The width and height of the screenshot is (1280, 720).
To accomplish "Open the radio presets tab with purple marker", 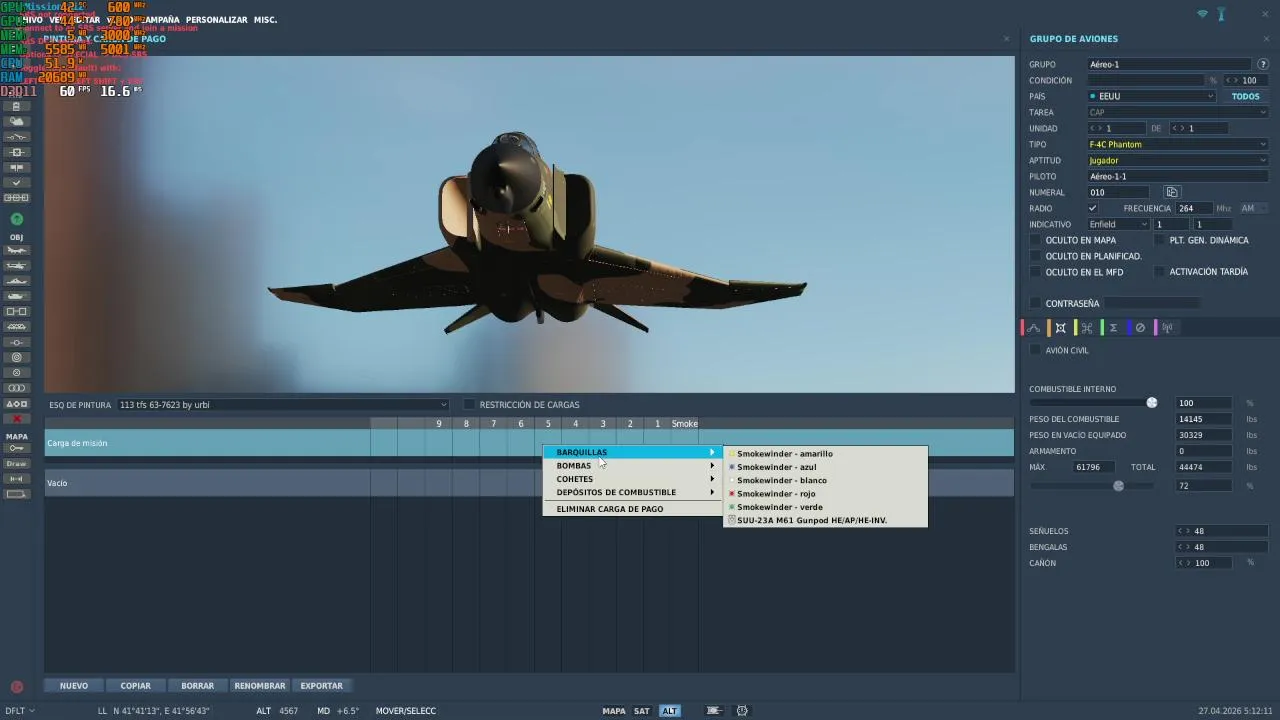I will click(x=1167, y=328).
